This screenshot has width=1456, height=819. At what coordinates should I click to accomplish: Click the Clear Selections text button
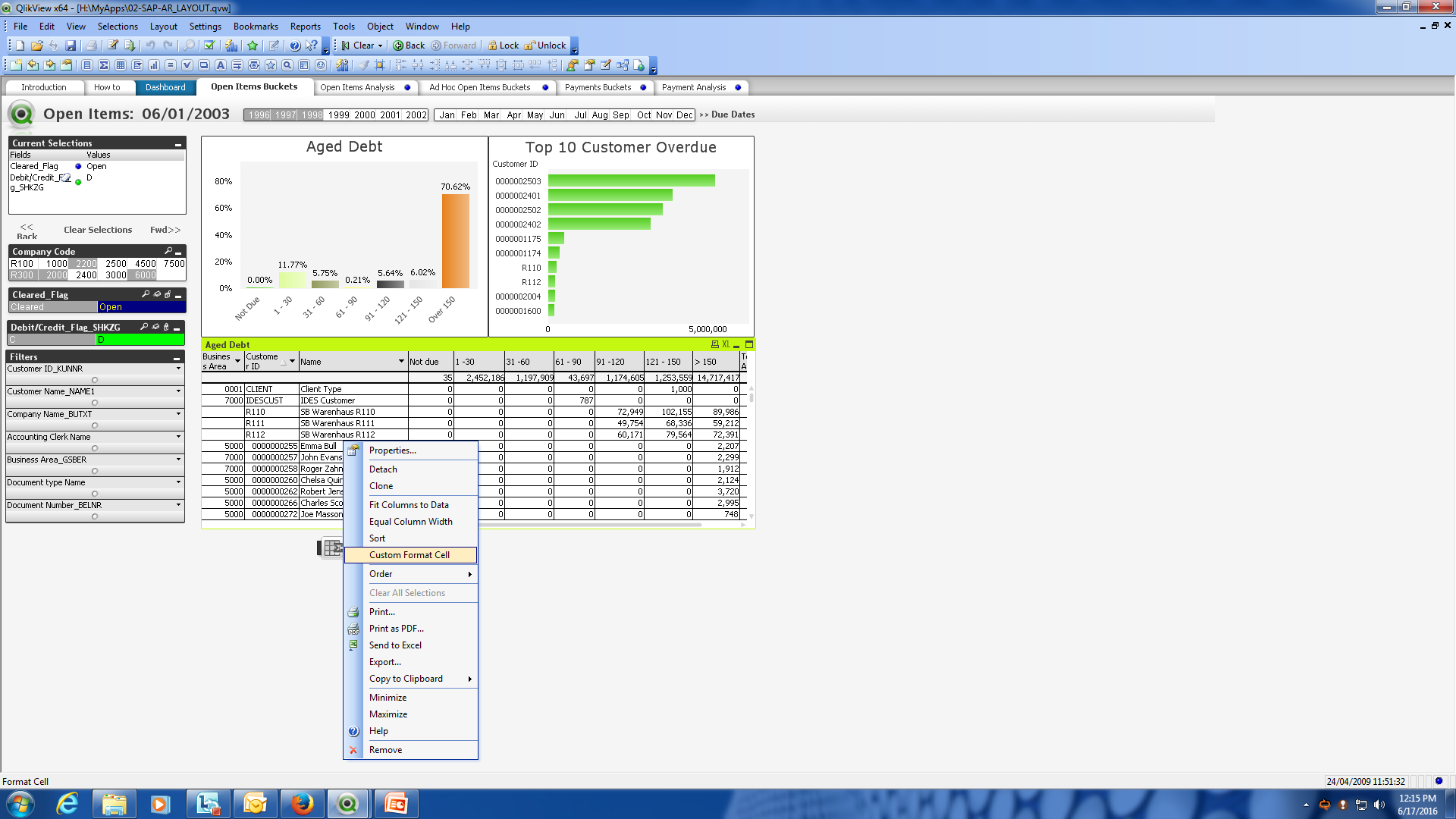coord(98,230)
